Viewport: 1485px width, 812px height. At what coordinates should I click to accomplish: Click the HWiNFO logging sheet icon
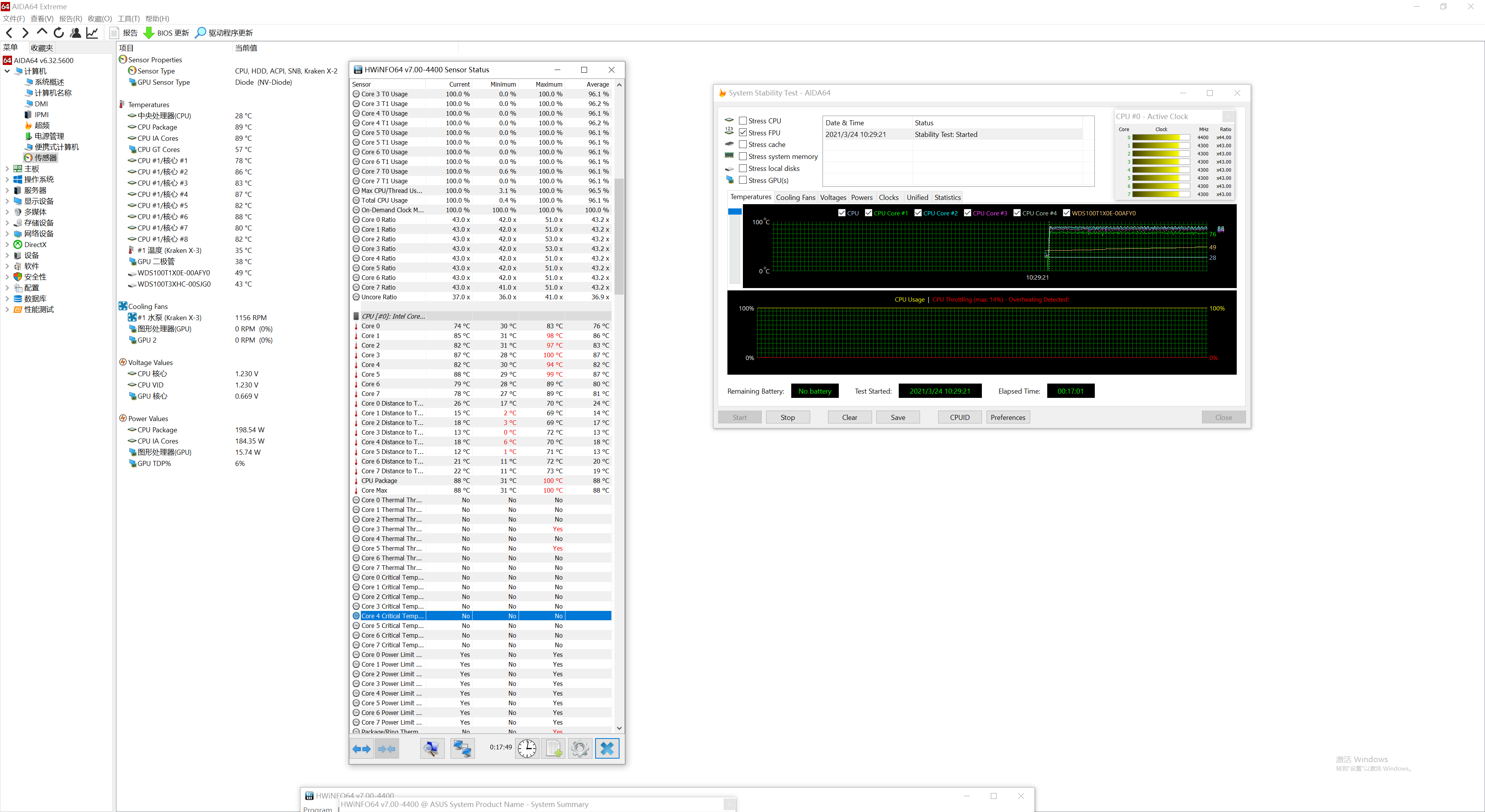(553, 749)
